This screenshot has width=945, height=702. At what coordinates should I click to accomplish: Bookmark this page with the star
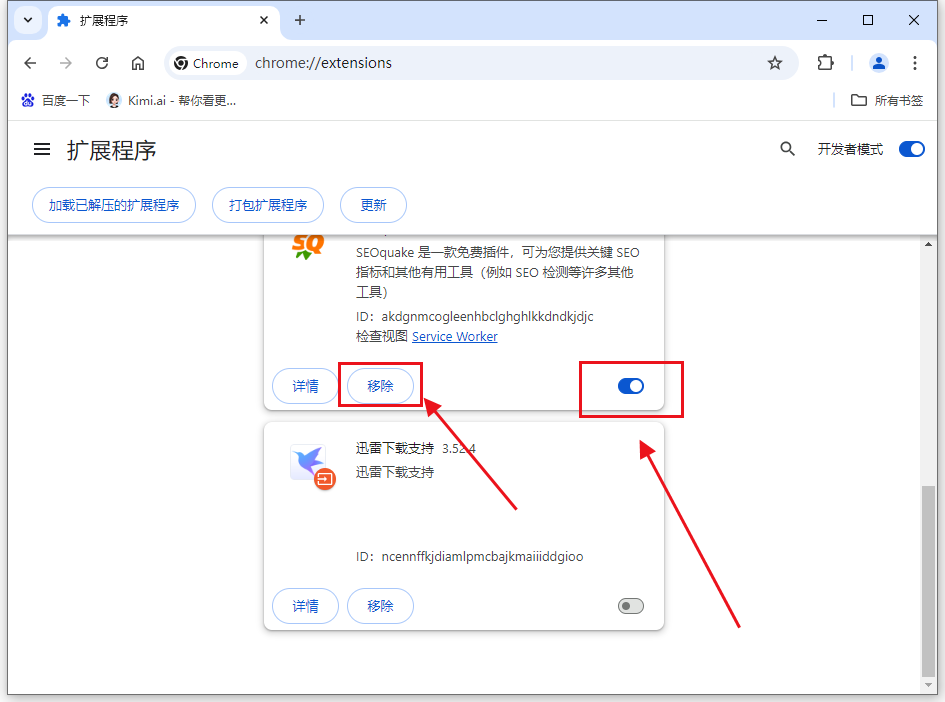coord(774,63)
